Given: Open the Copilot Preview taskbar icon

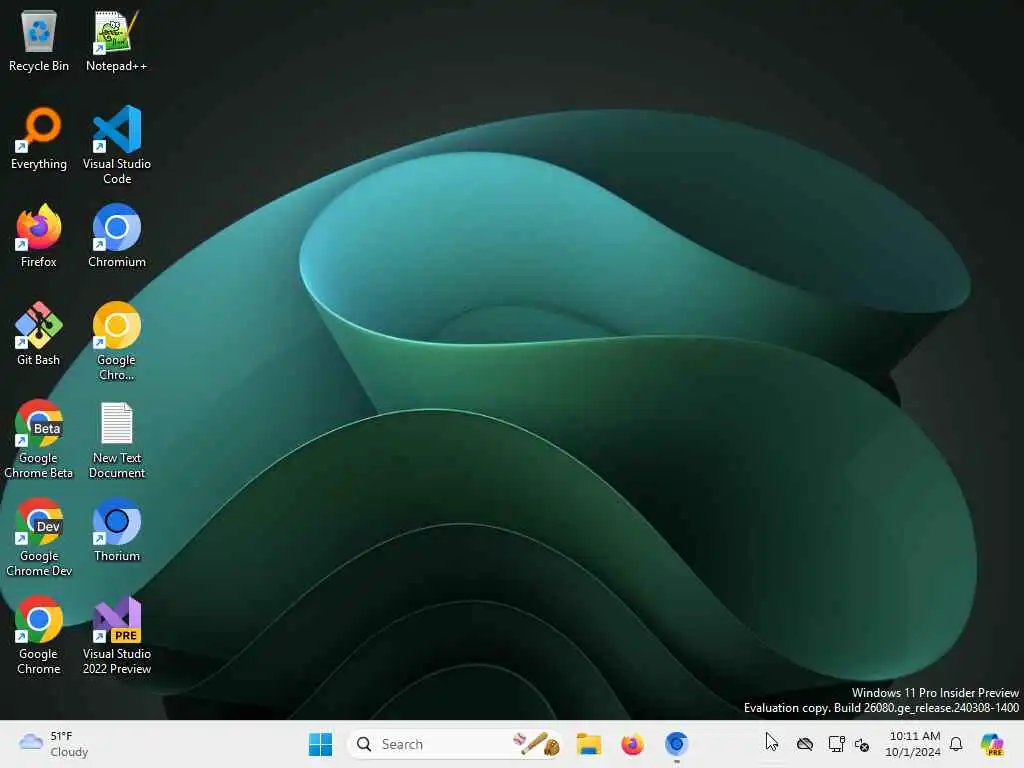Looking at the screenshot, I should pyautogui.click(x=992, y=744).
